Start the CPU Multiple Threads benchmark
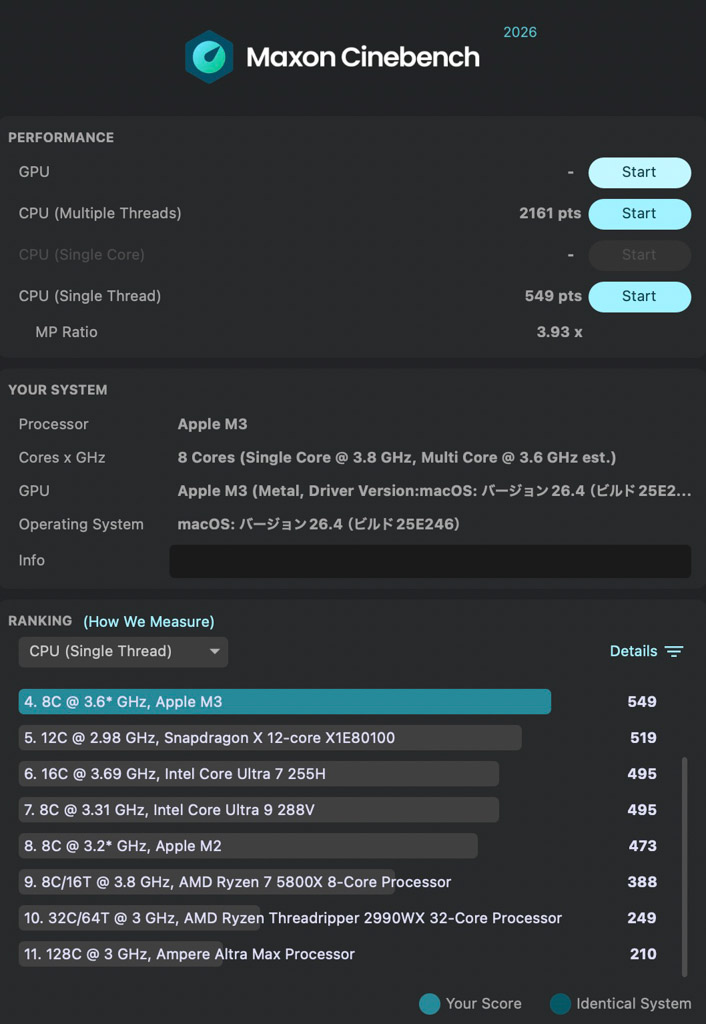 (x=639, y=213)
